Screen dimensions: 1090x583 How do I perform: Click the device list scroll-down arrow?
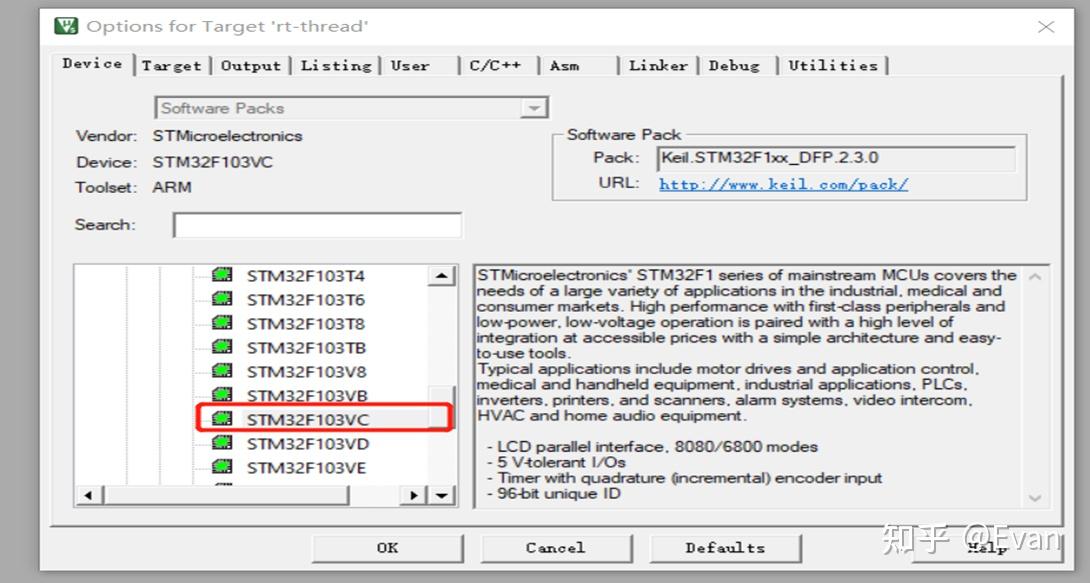[x=441, y=494]
